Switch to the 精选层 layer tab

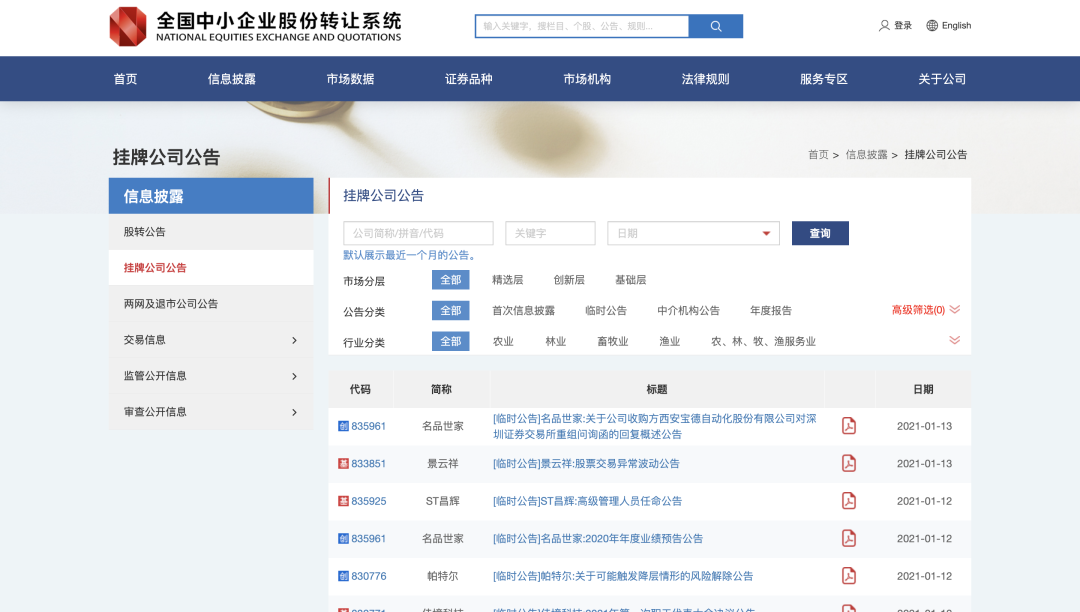tap(508, 280)
